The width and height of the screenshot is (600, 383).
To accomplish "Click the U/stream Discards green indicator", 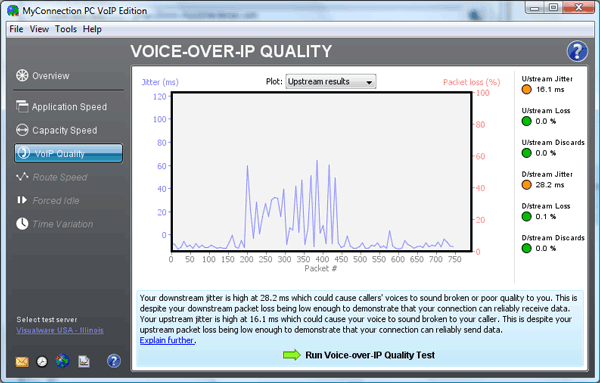I will coord(527,153).
